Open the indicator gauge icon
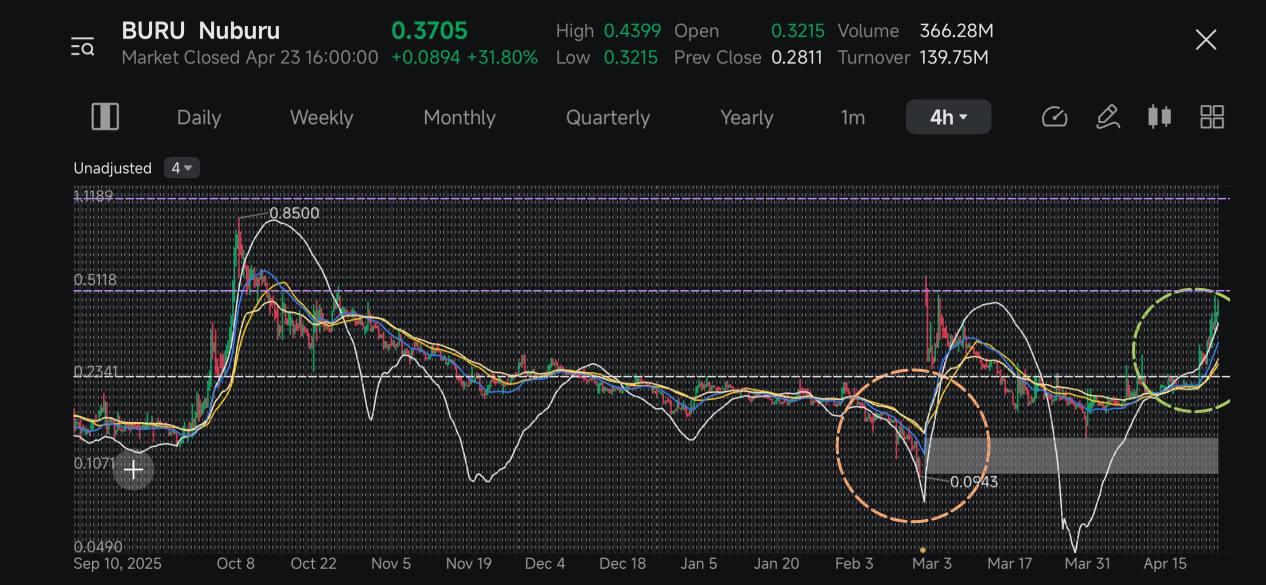Image resolution: width=1266 pixels, height=585 pixels. pyautogui.click(x=1055, y=117)
